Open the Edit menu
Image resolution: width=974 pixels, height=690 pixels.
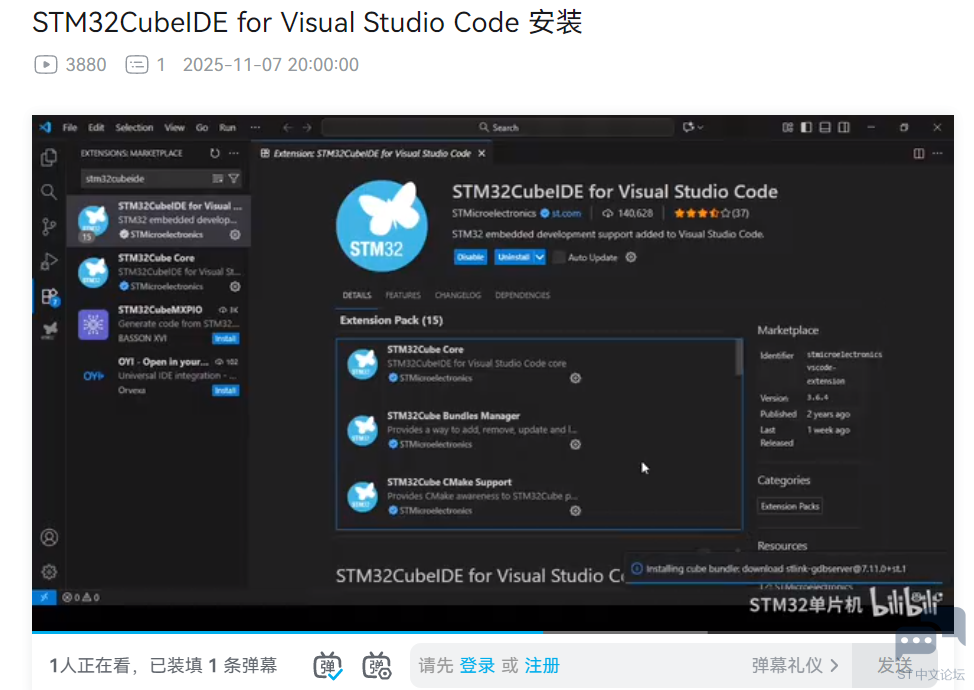point(96,127)
